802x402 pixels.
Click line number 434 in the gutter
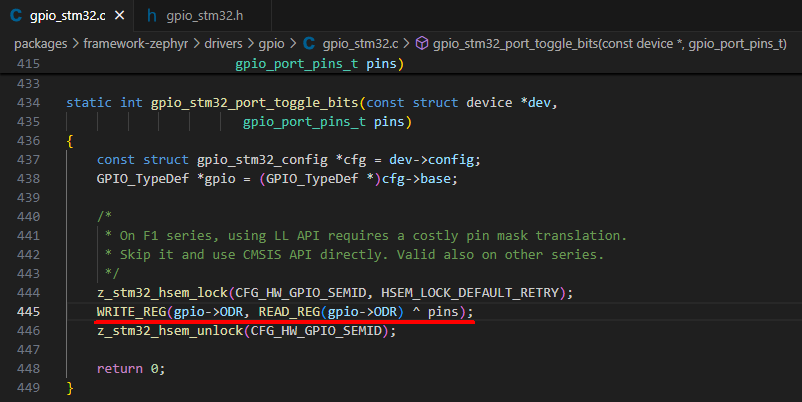[x=28, y=102]
